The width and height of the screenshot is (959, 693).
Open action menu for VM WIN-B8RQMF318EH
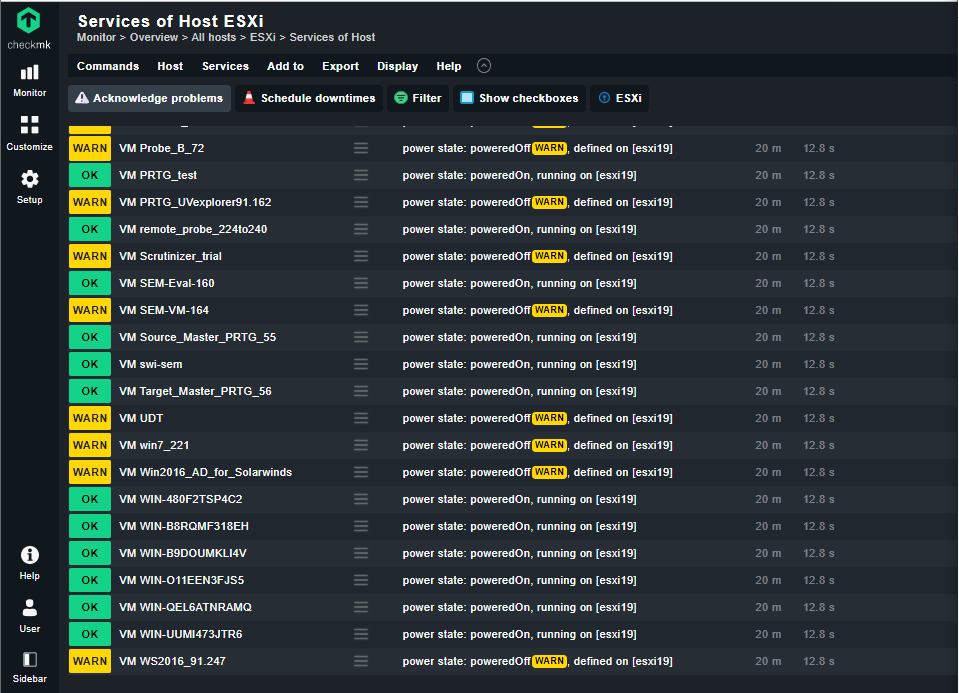point(361,526)
